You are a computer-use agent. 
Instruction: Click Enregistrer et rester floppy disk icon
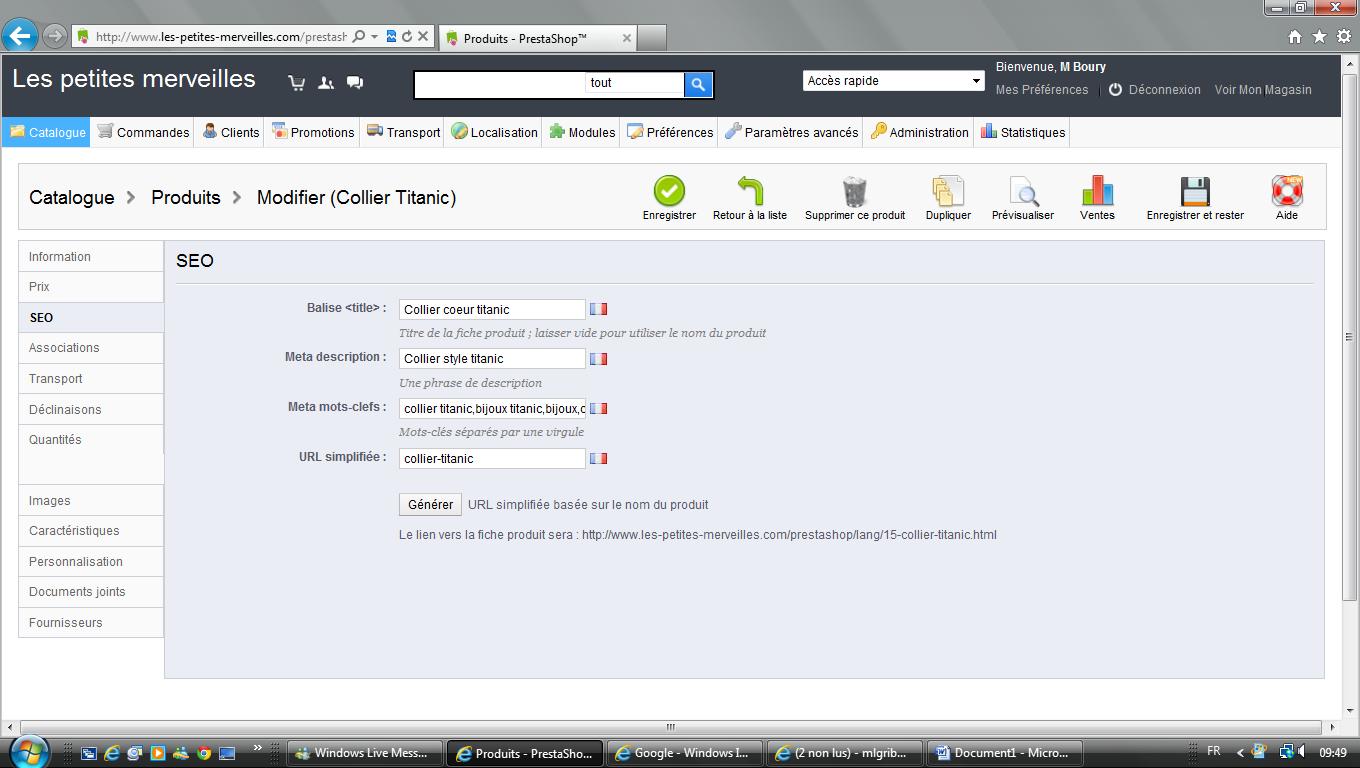click(x=1195, y=190)
